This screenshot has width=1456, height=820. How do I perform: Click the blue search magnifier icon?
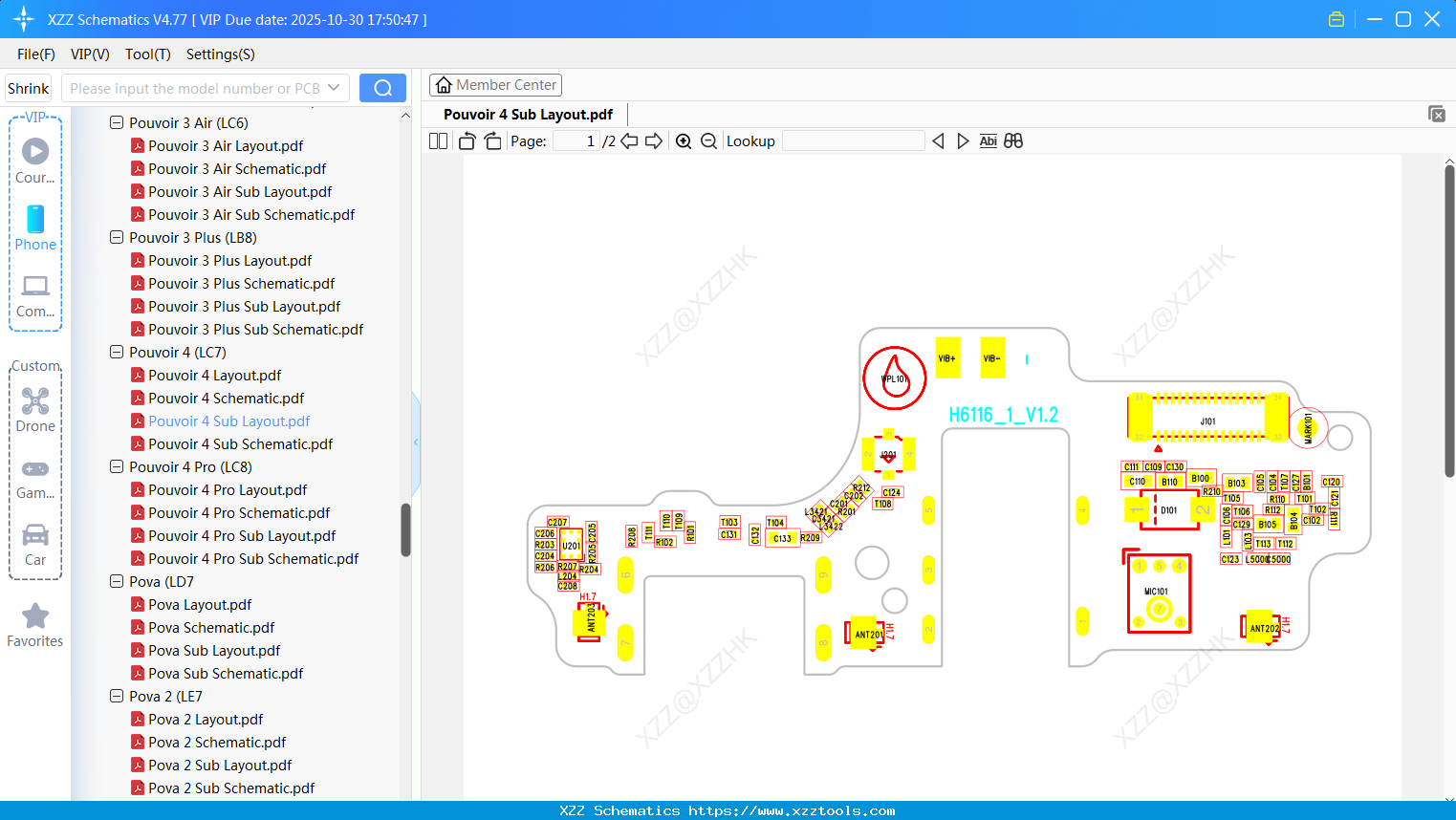click(x=381, y=87)
